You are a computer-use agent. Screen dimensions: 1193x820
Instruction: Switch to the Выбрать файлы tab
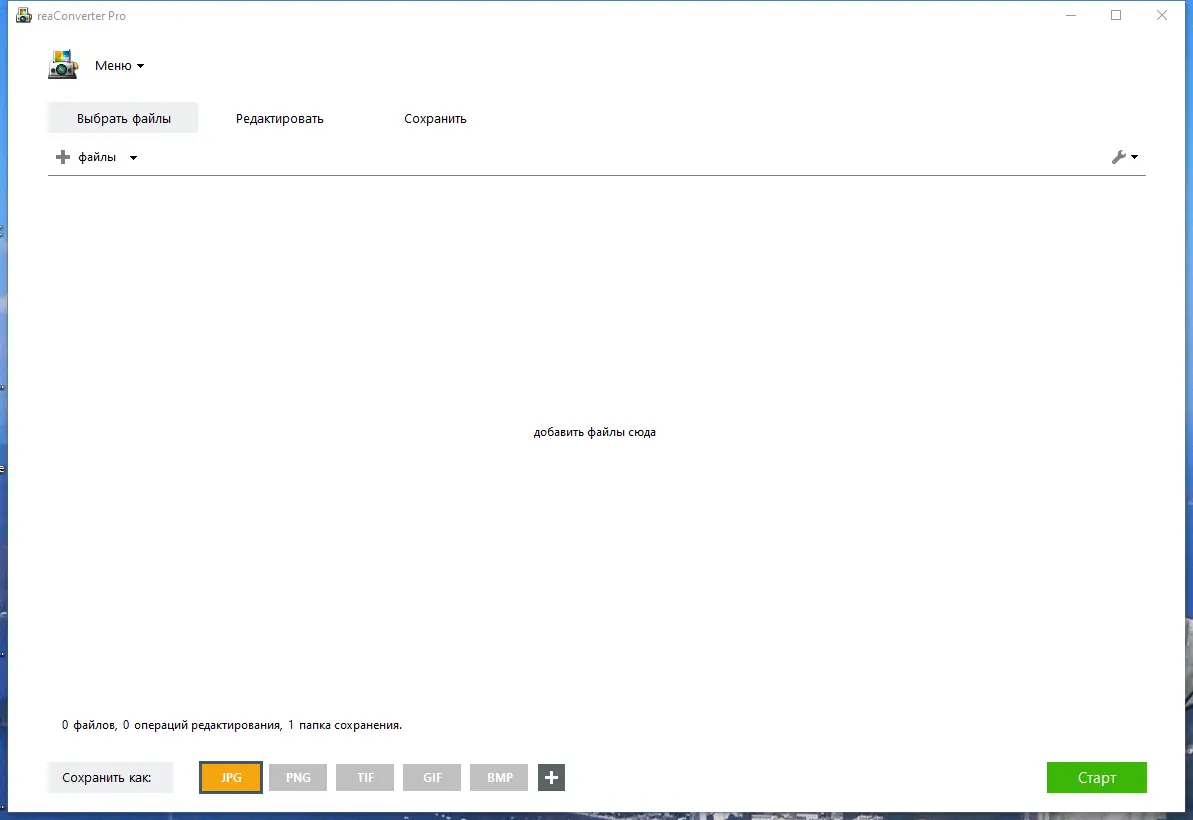click(x=123, y=118)
